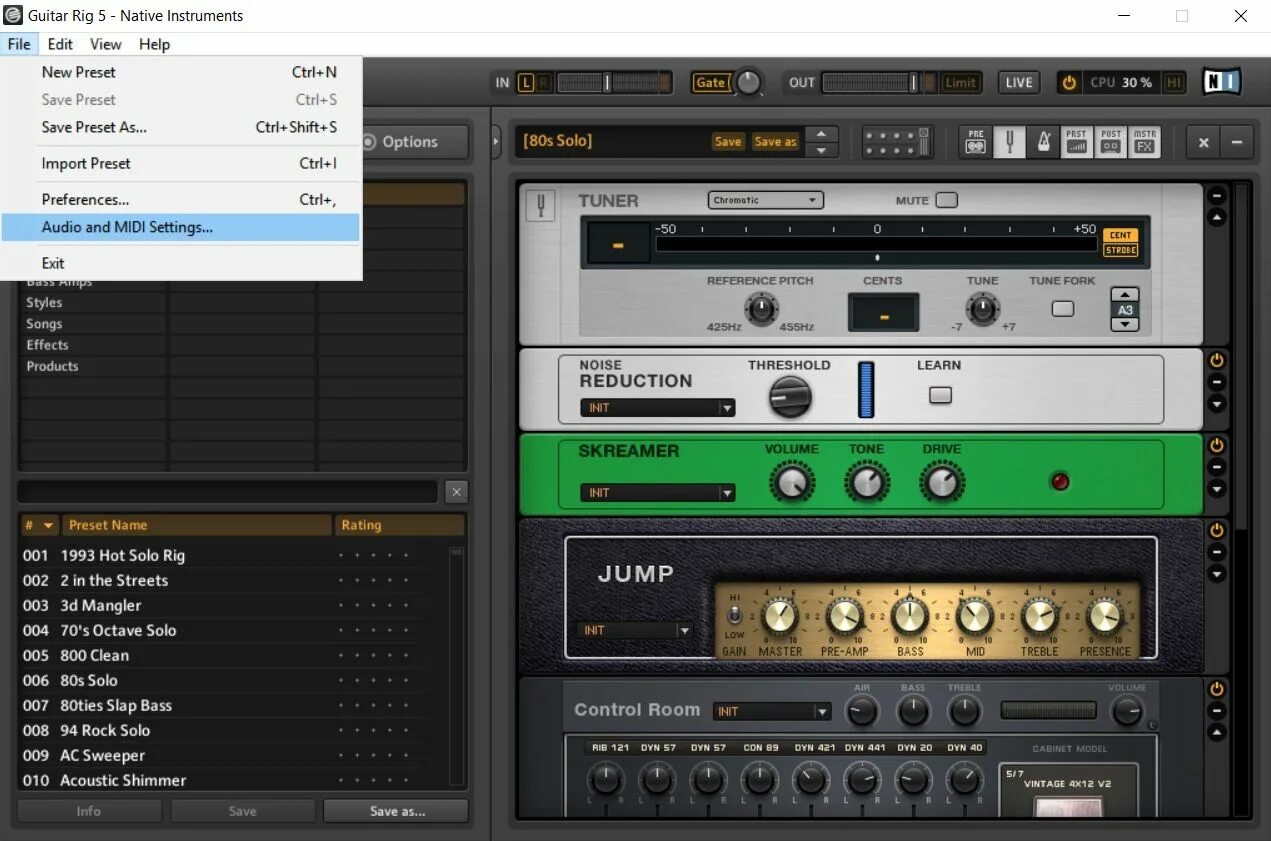Flip the Jump HI/LOW gain switch
1271x841 pixels.
tap(735, 614)
